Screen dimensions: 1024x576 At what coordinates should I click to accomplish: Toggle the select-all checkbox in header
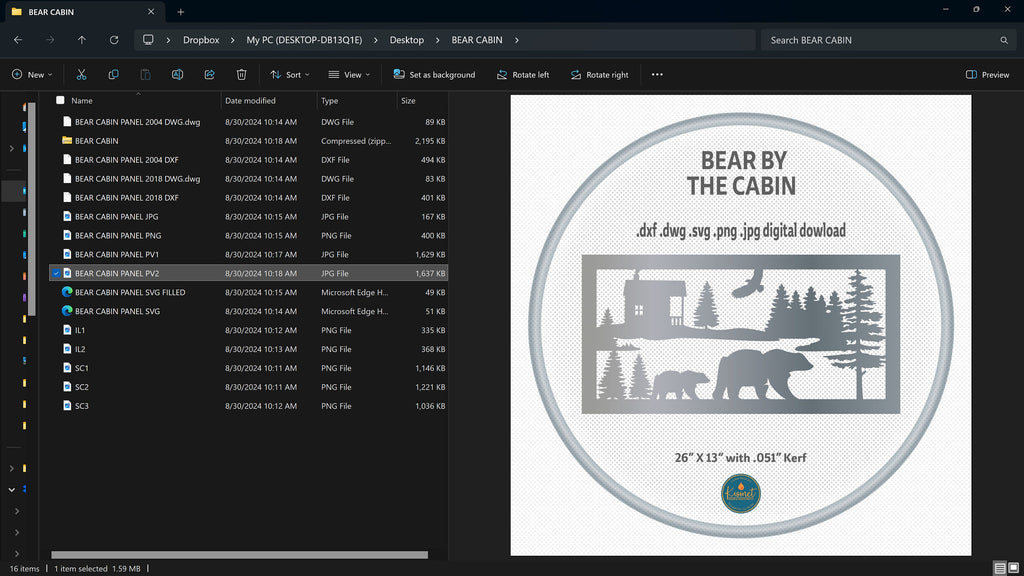point(60,100)
